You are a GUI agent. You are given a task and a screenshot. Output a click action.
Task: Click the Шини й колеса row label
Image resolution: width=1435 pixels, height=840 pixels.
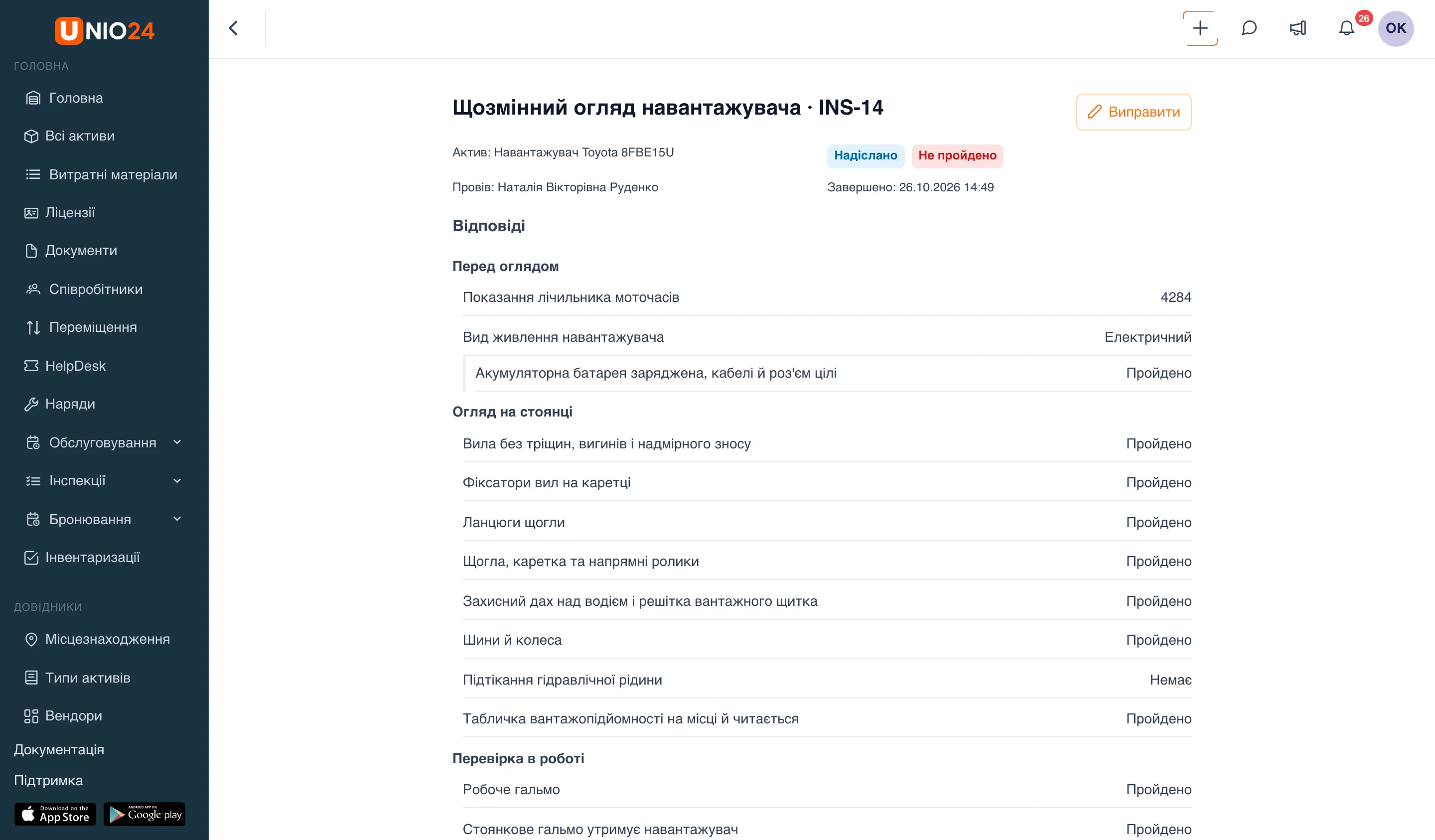[512, 640]
